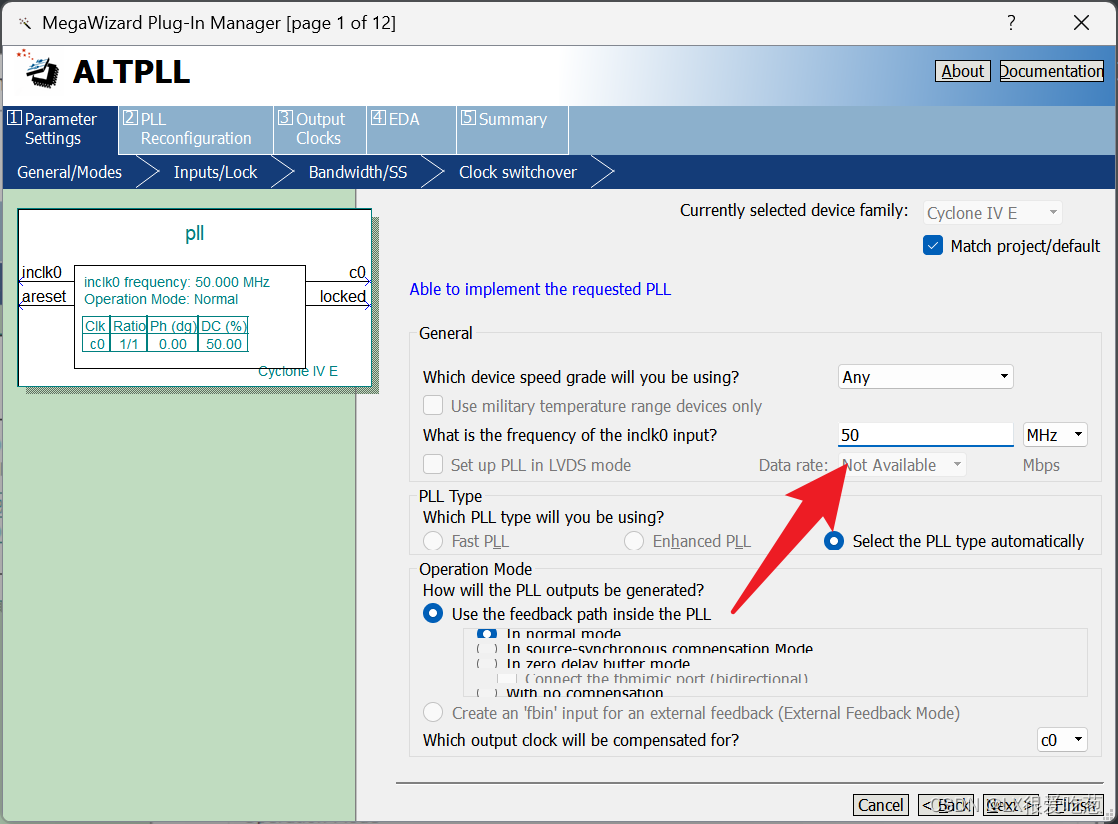Go to Clock switchover step
The width and height of the screenshot is (1118, 824).
click(518, 172)
